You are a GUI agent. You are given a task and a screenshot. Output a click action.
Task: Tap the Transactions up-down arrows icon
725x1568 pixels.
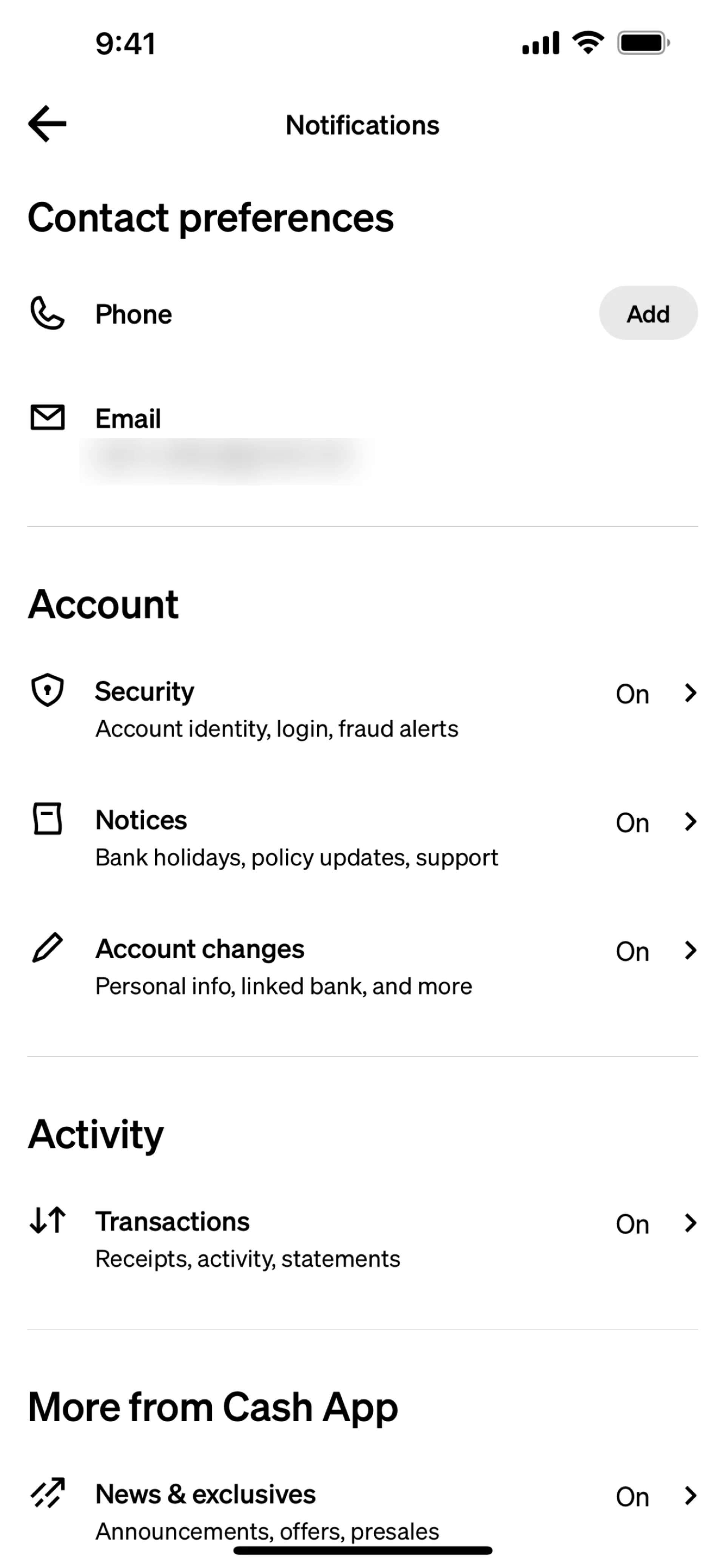[48, 1220]
